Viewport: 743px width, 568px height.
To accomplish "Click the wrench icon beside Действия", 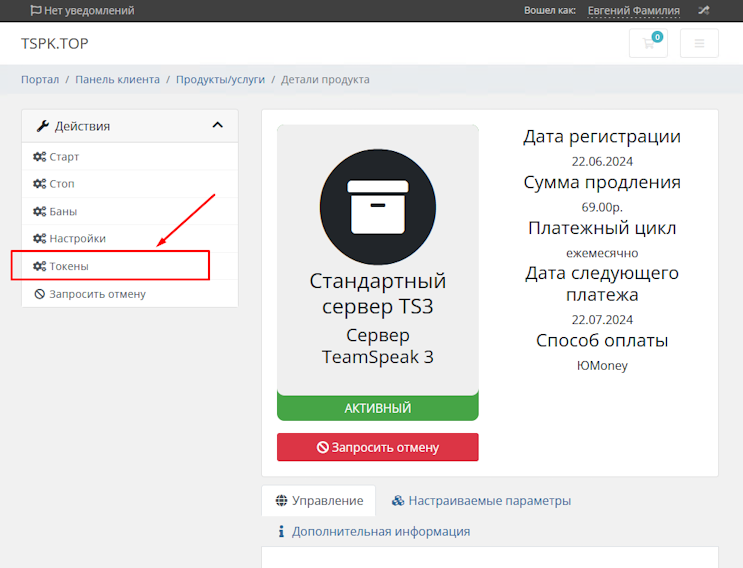I will (43, 126).
